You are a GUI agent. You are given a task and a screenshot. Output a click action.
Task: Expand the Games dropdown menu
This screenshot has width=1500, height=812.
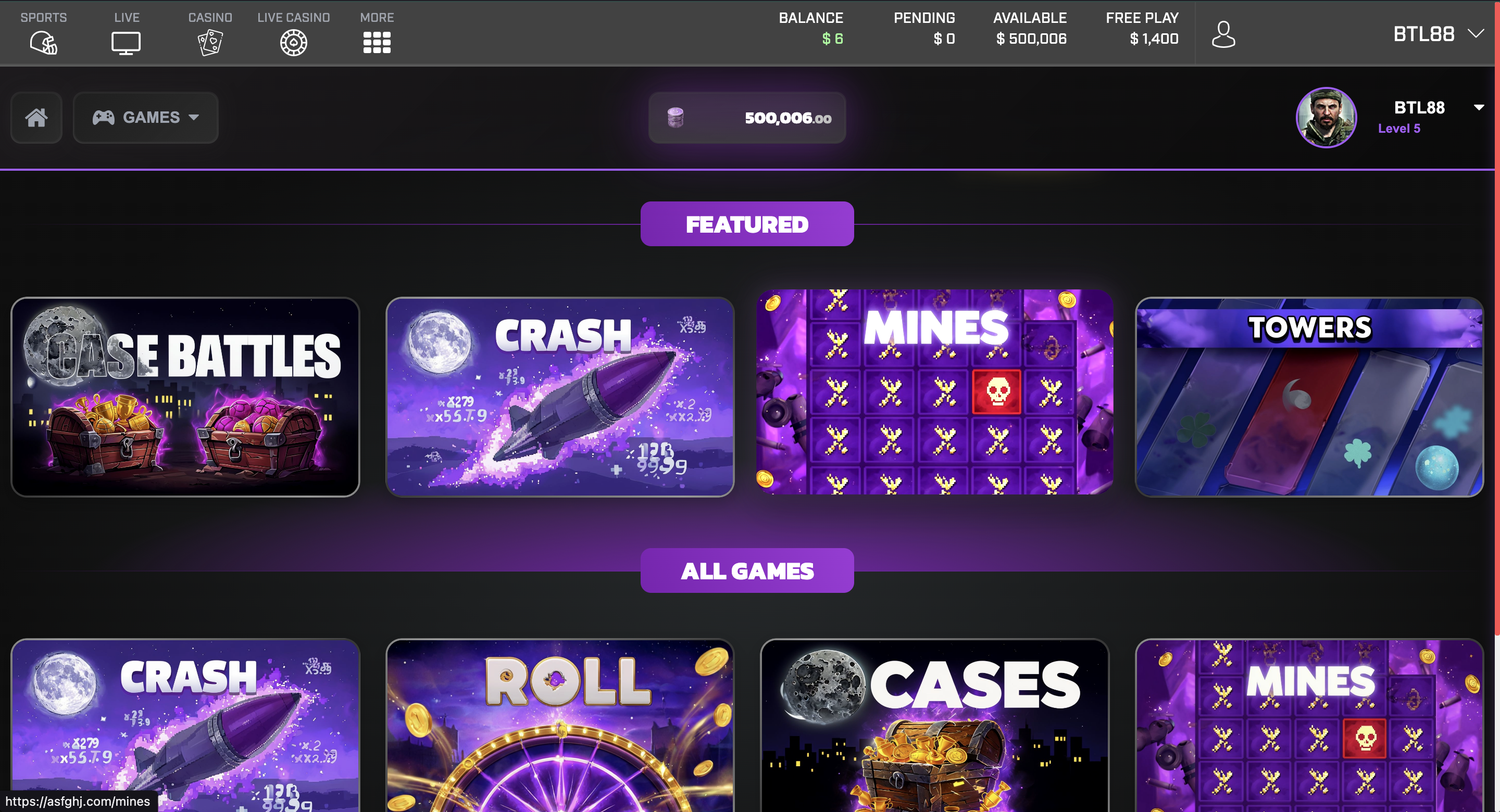coord(146,118)
